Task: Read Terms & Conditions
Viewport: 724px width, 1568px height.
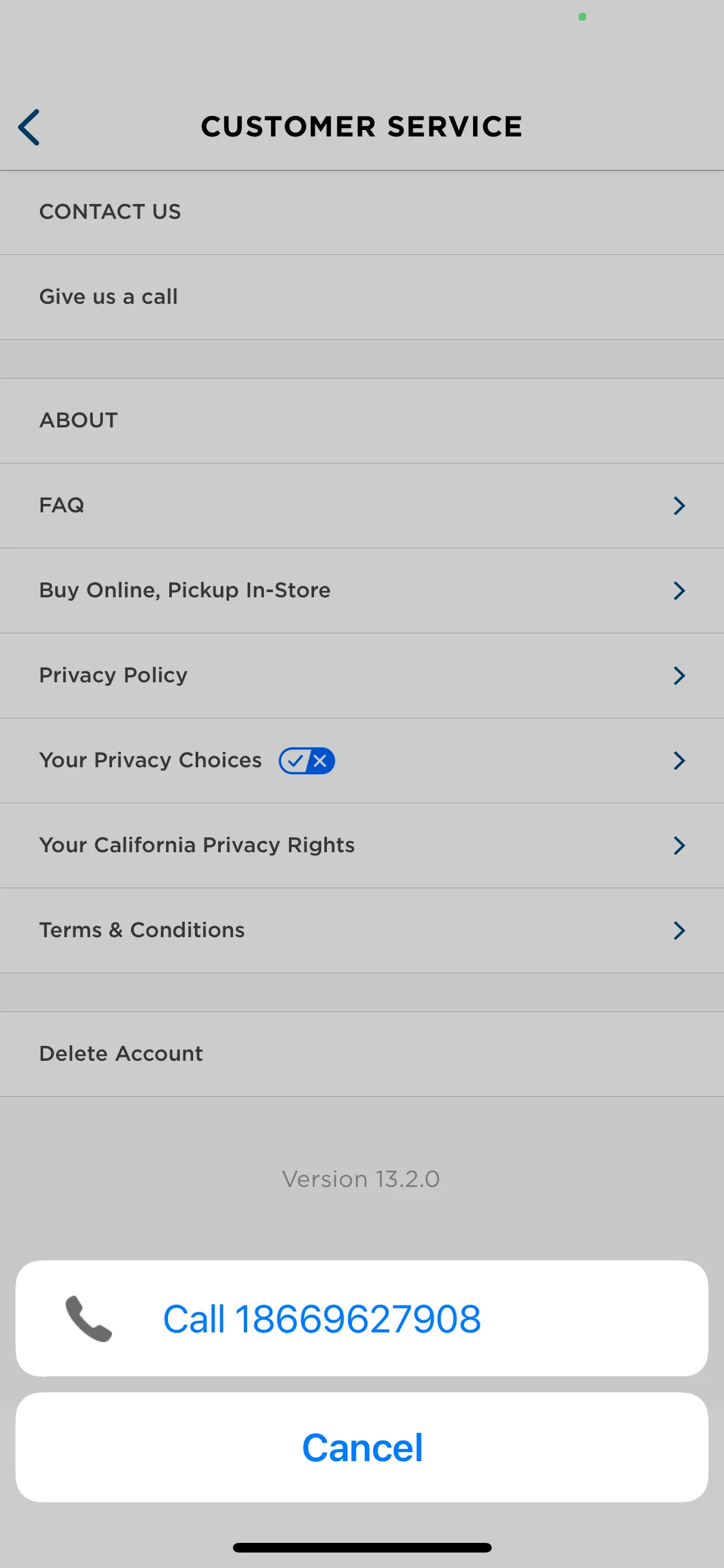Action: click(362, 930)
